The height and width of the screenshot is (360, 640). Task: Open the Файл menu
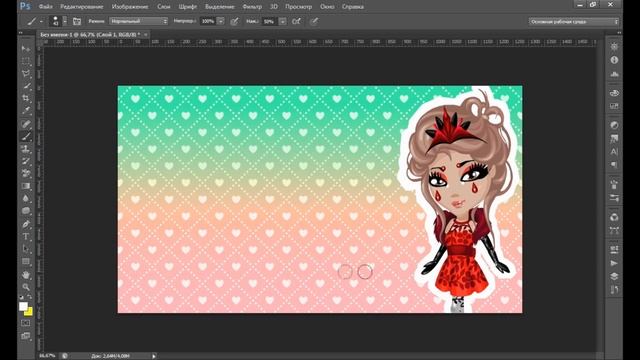pyautogui.click(x=45, y=7)
